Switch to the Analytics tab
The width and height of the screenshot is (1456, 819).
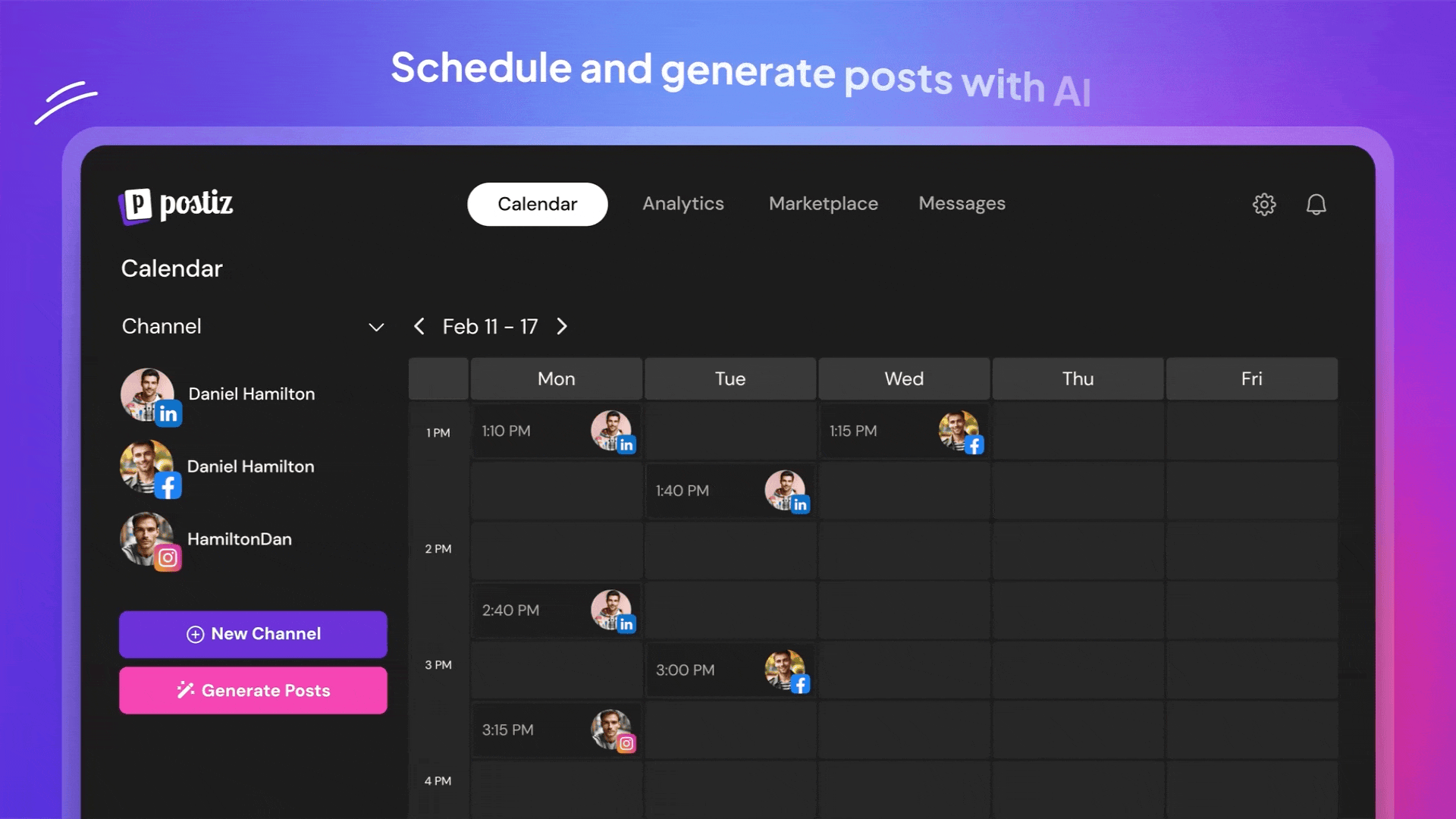point(682,203)
